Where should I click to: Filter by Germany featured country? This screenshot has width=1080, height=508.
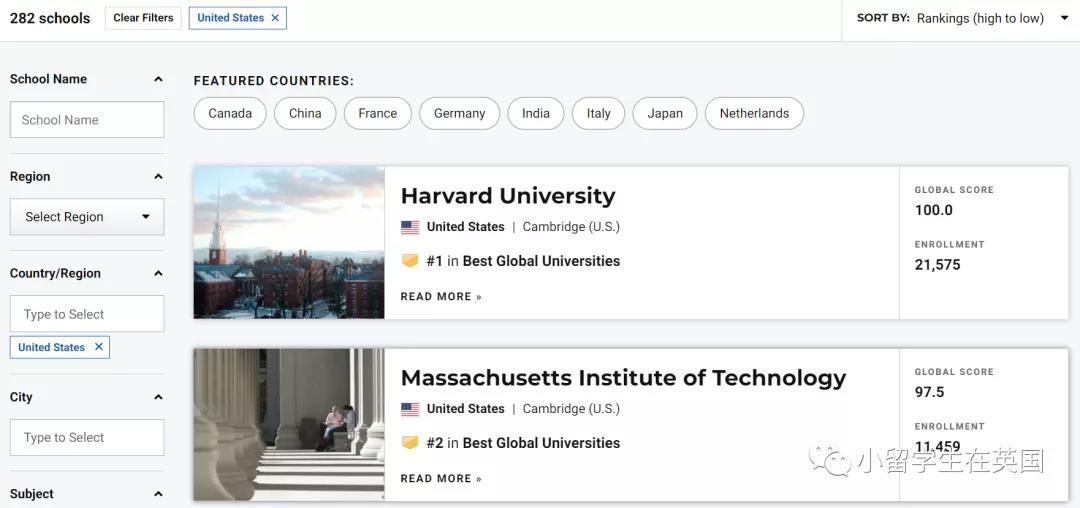(x=459, y=114)
